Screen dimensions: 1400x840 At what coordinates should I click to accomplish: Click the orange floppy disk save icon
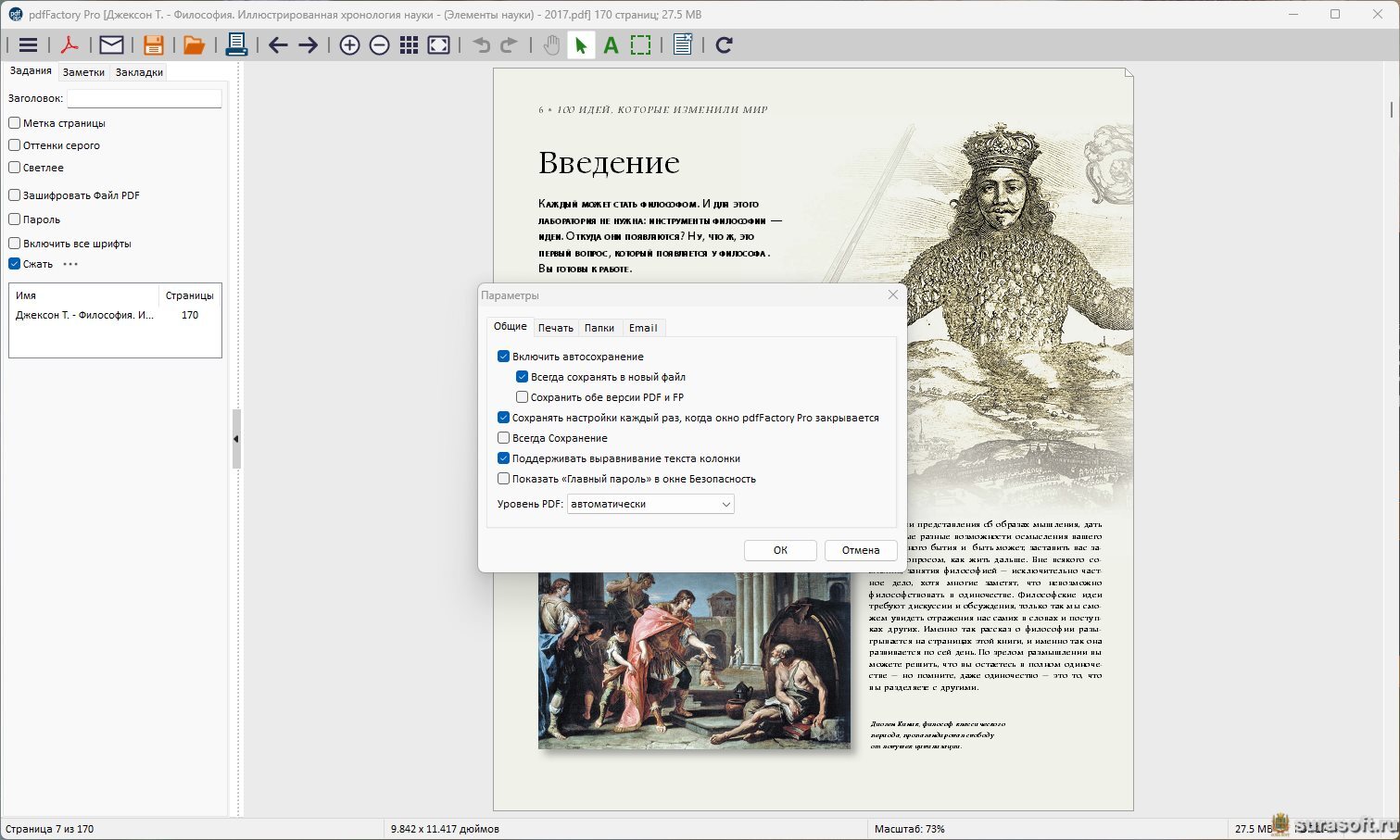click(x=154, y=45)
